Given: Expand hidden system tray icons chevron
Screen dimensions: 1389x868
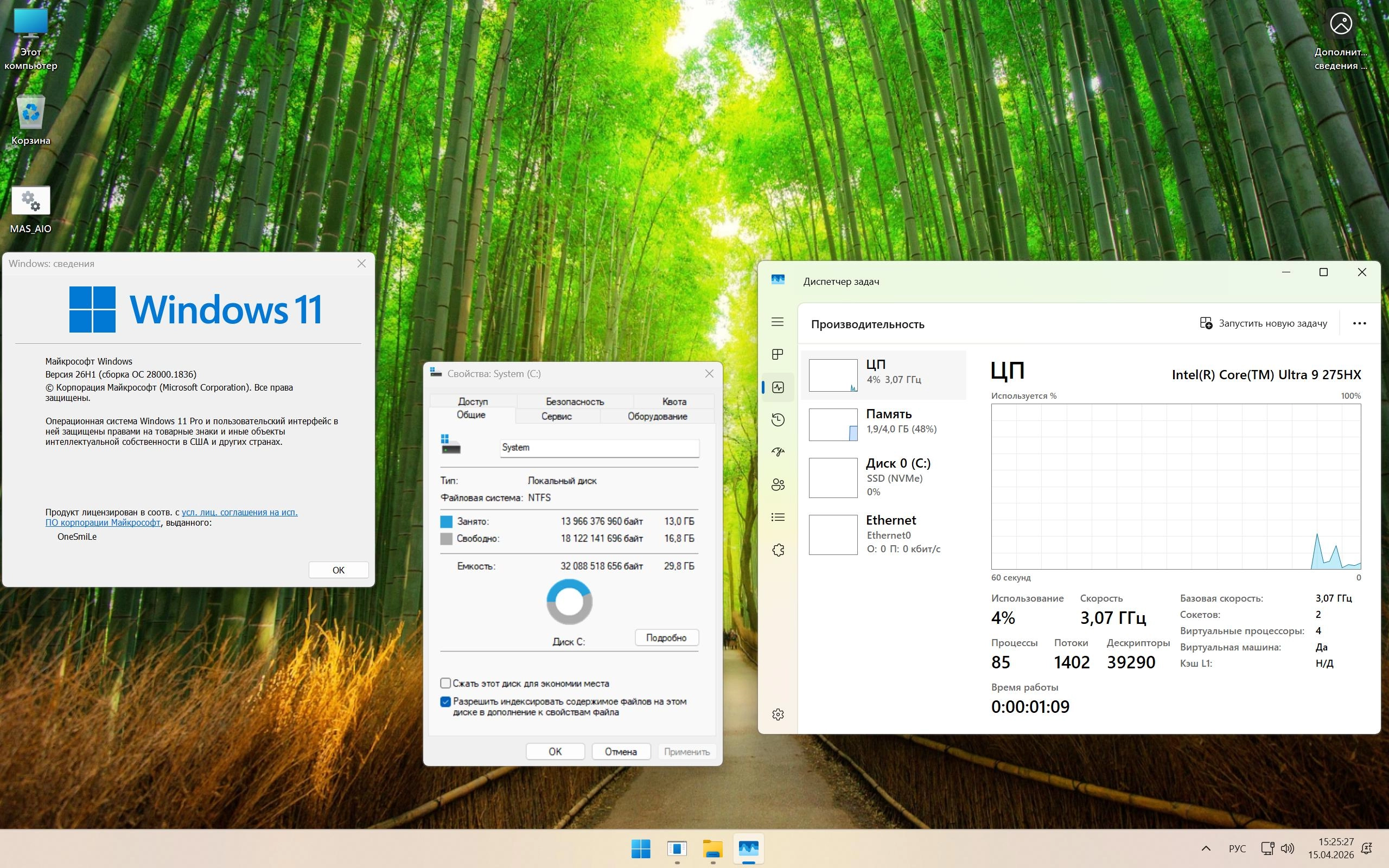Looking at the screenshot, I should [1205, 848].
